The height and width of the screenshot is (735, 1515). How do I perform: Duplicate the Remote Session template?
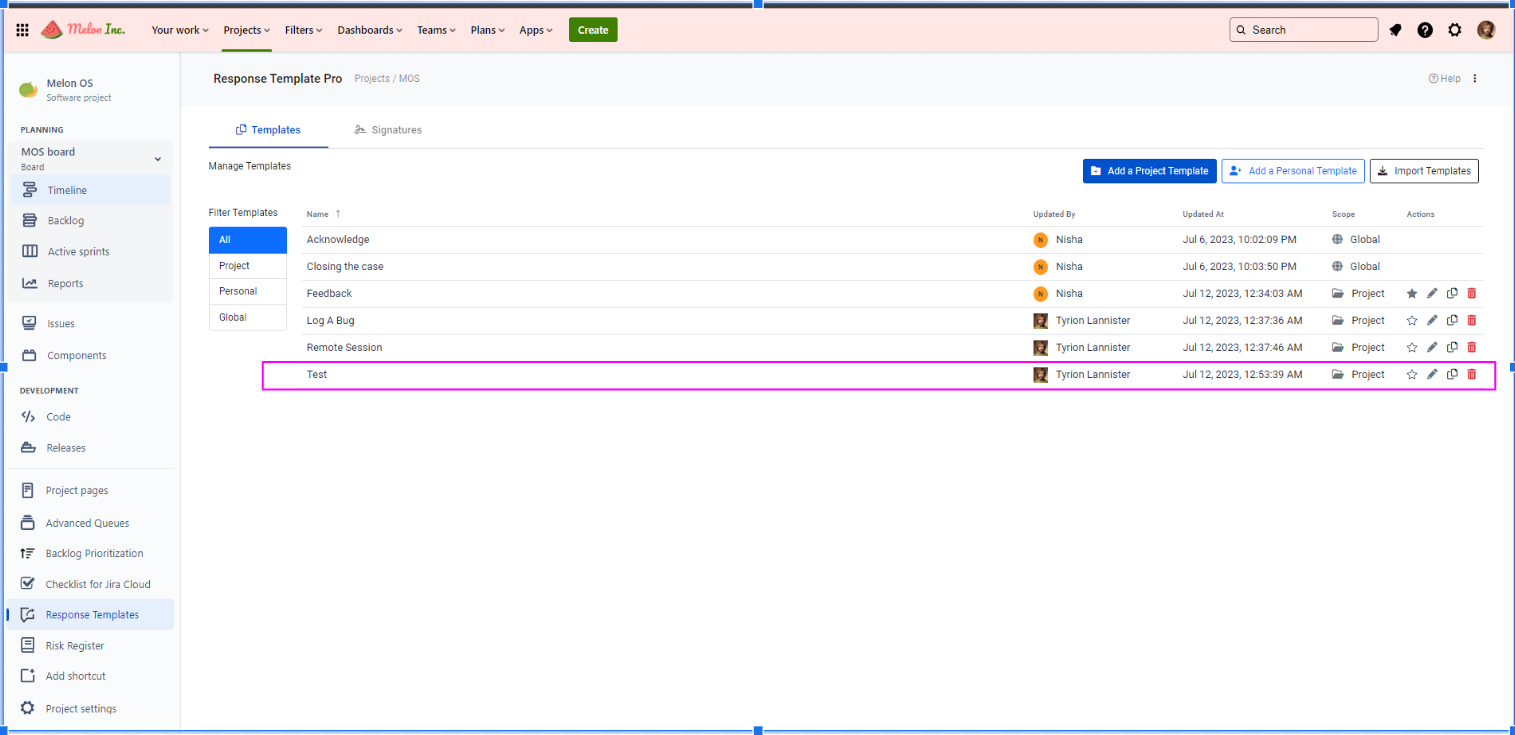pos(1452,347)
